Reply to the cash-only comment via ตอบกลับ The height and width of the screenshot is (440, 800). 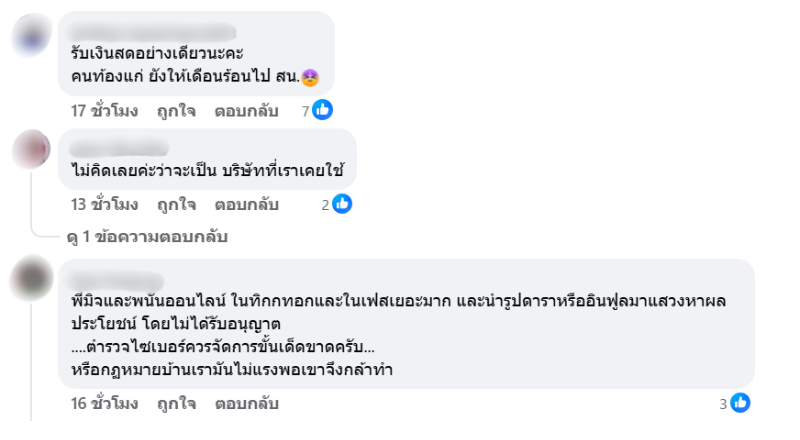(246, 112)
